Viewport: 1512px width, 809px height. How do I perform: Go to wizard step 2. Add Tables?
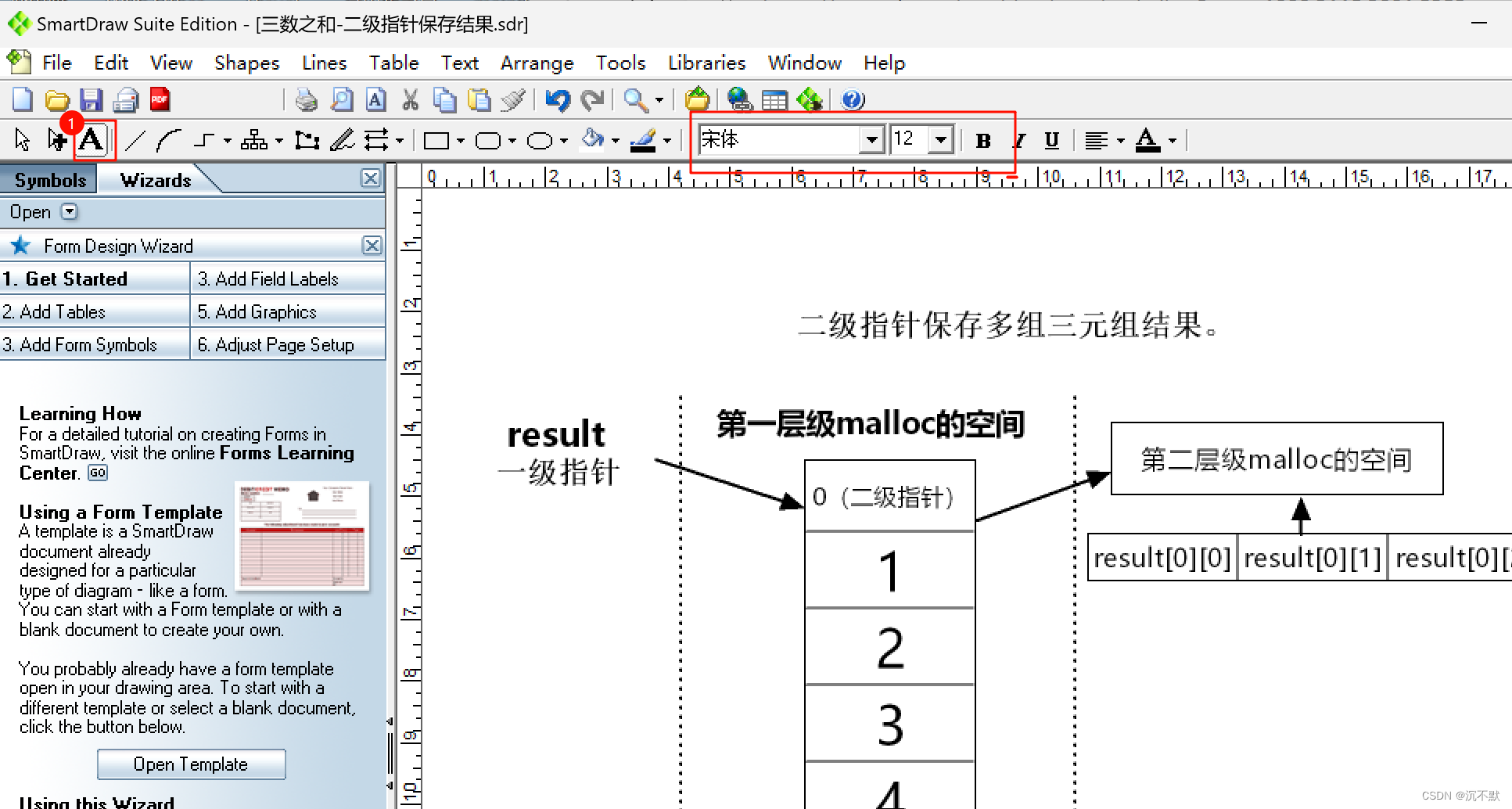coord(95,311)
